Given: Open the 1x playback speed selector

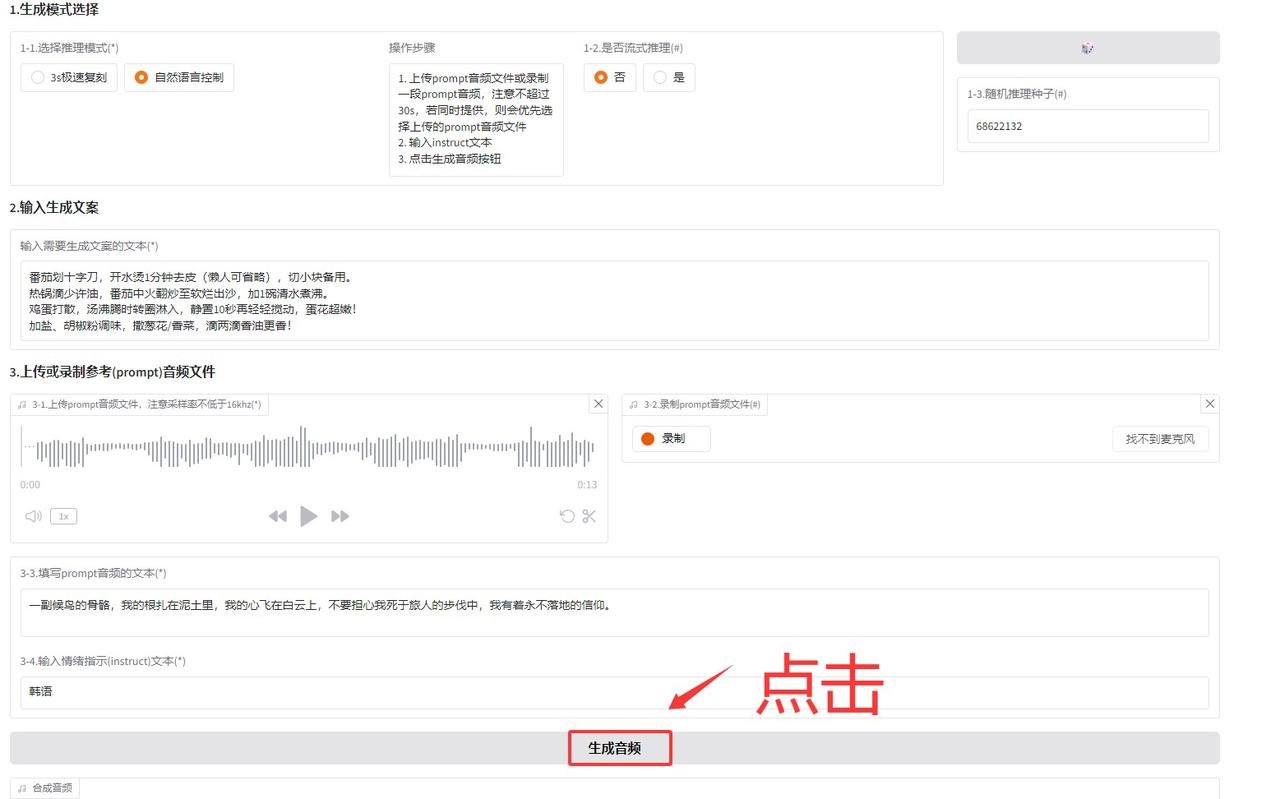Looking at the screenshot, I should (63, 516).
